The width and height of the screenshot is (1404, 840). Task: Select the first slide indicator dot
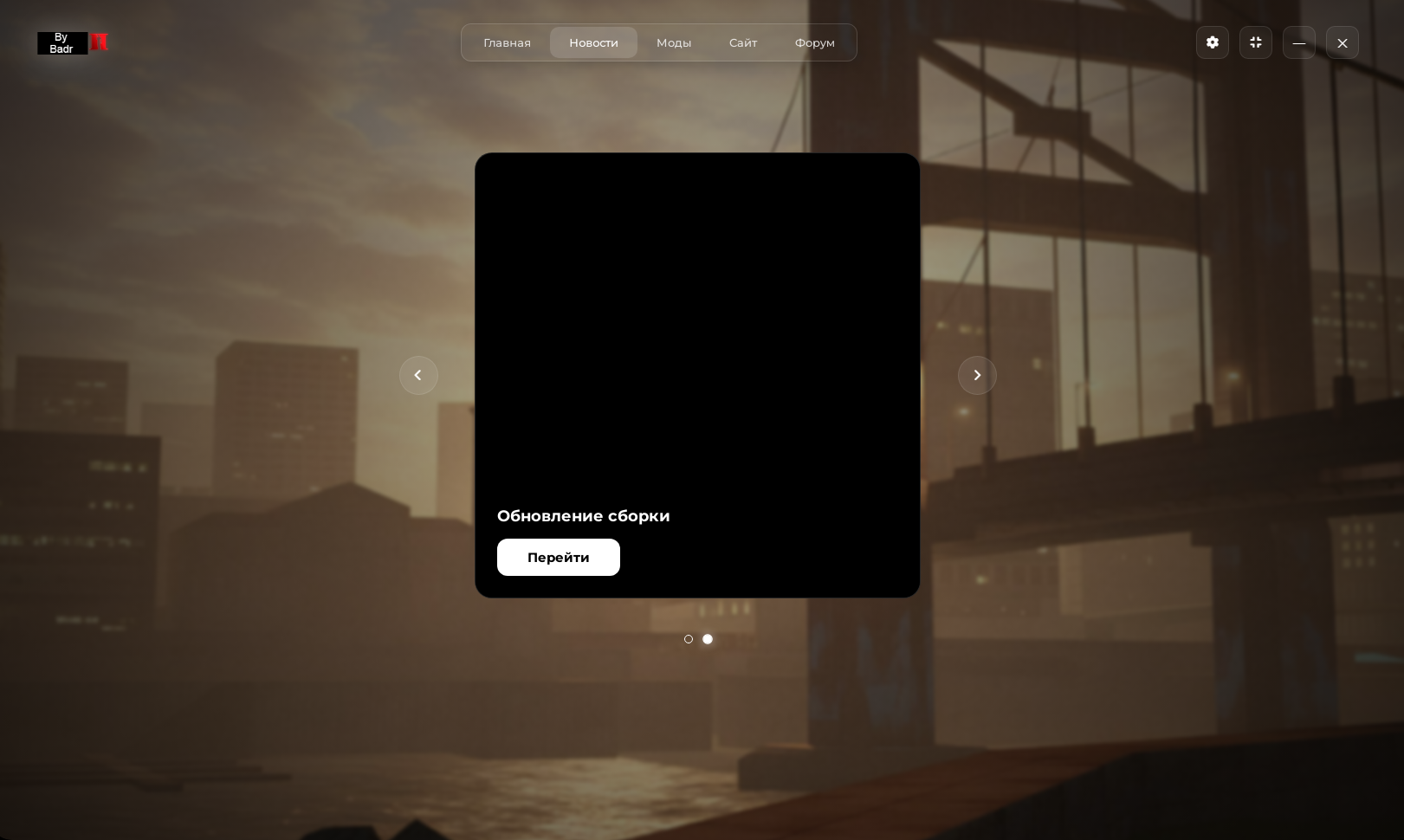[689, 639]
